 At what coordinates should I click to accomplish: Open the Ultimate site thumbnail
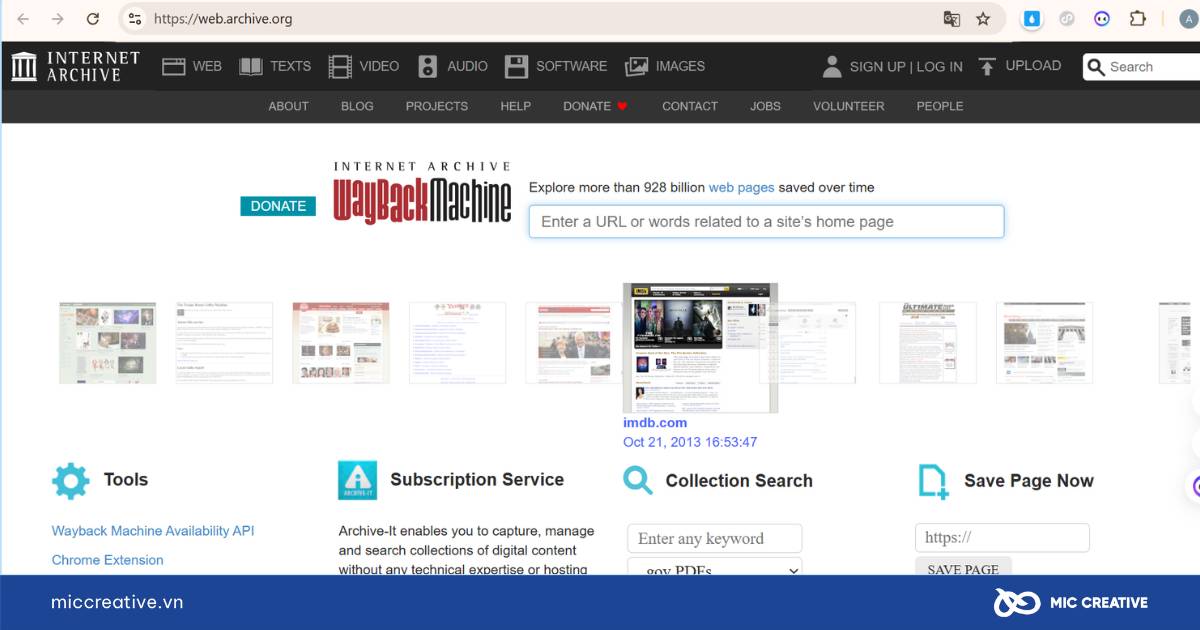tap(928, 343)
